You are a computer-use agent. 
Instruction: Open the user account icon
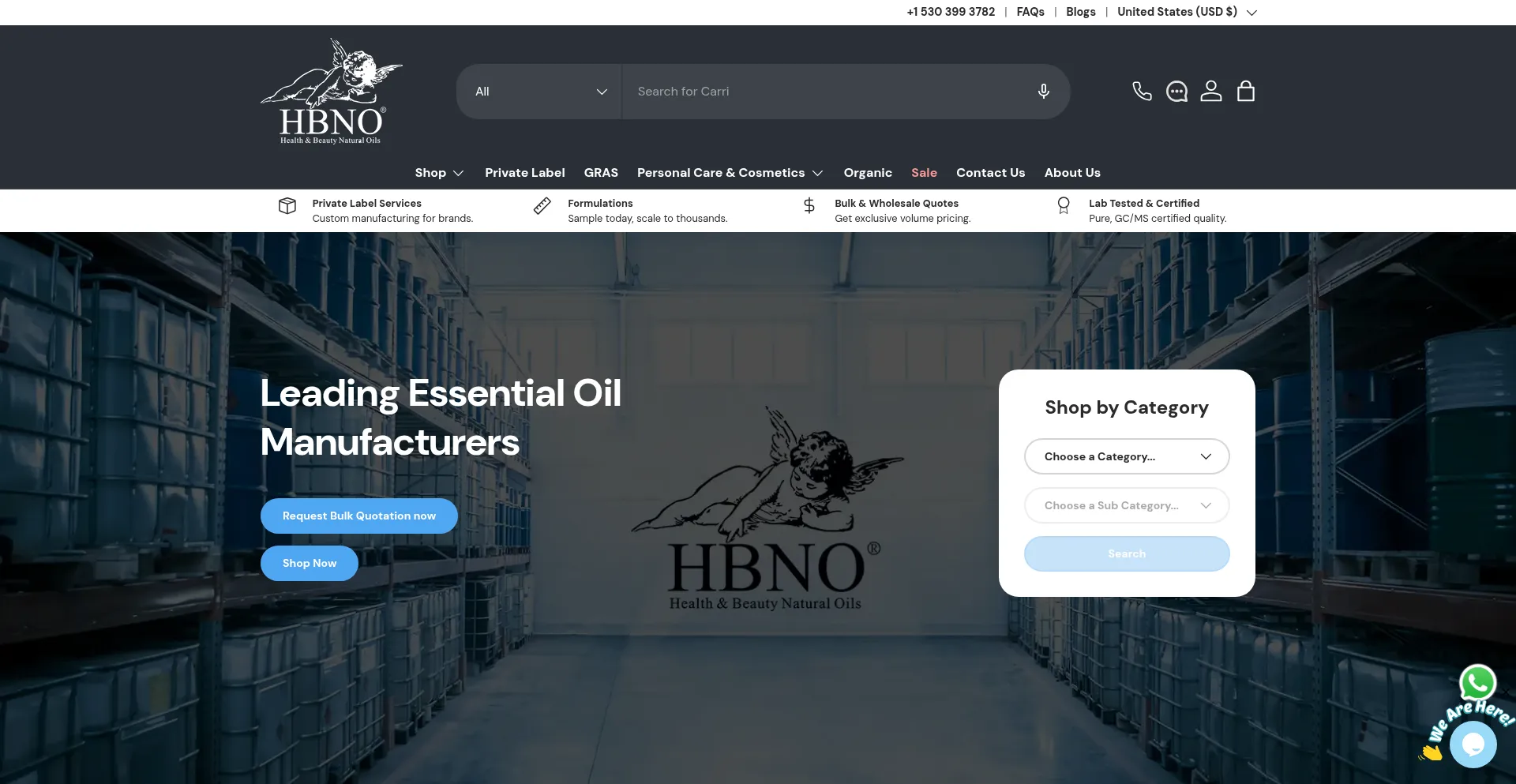click(1211, 92)
